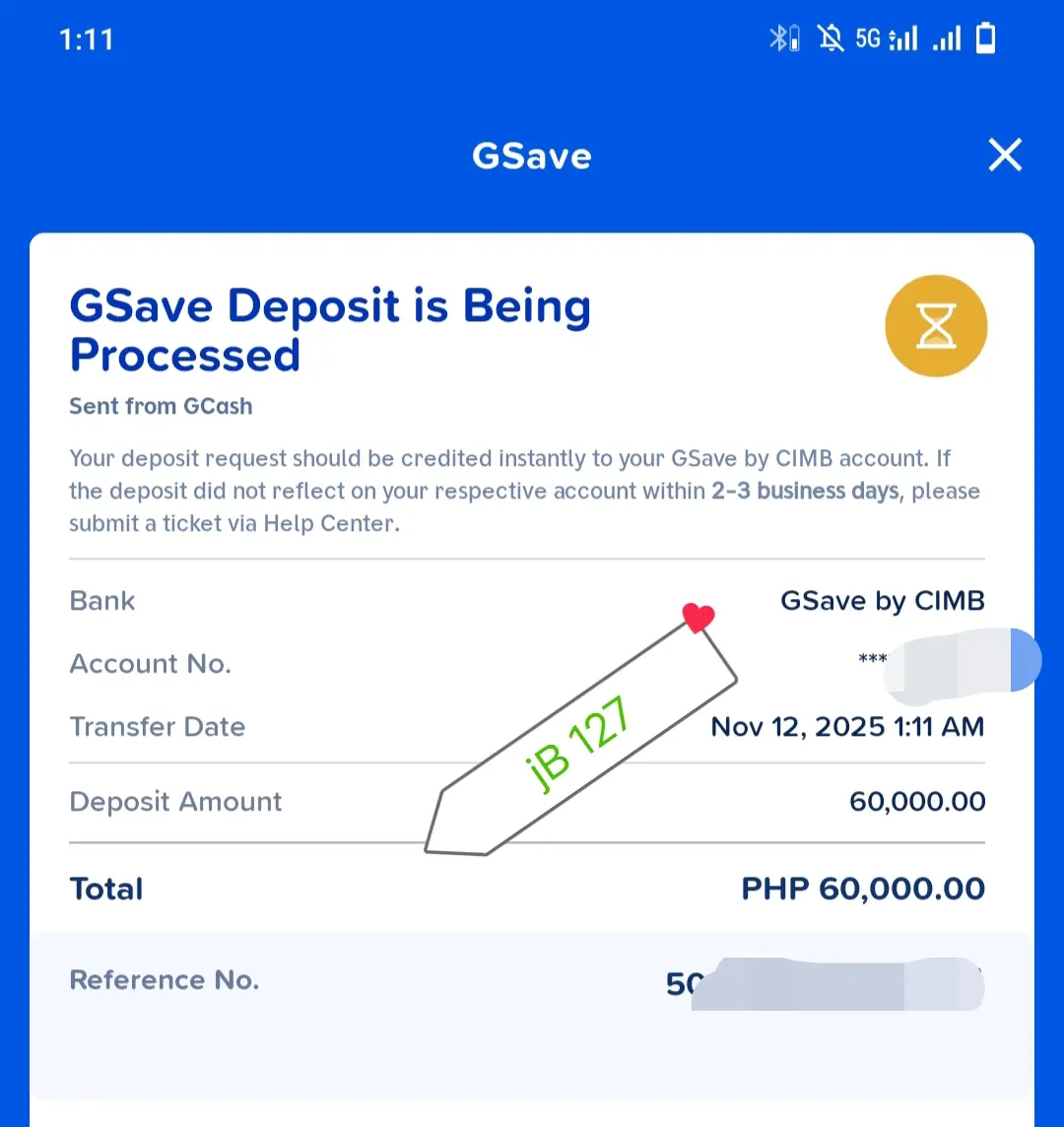This screenshot has width=1064, height=1127.
Task: Tap the GSave Deposit is Being Processed heading
Action: click(x=330, y=329)
